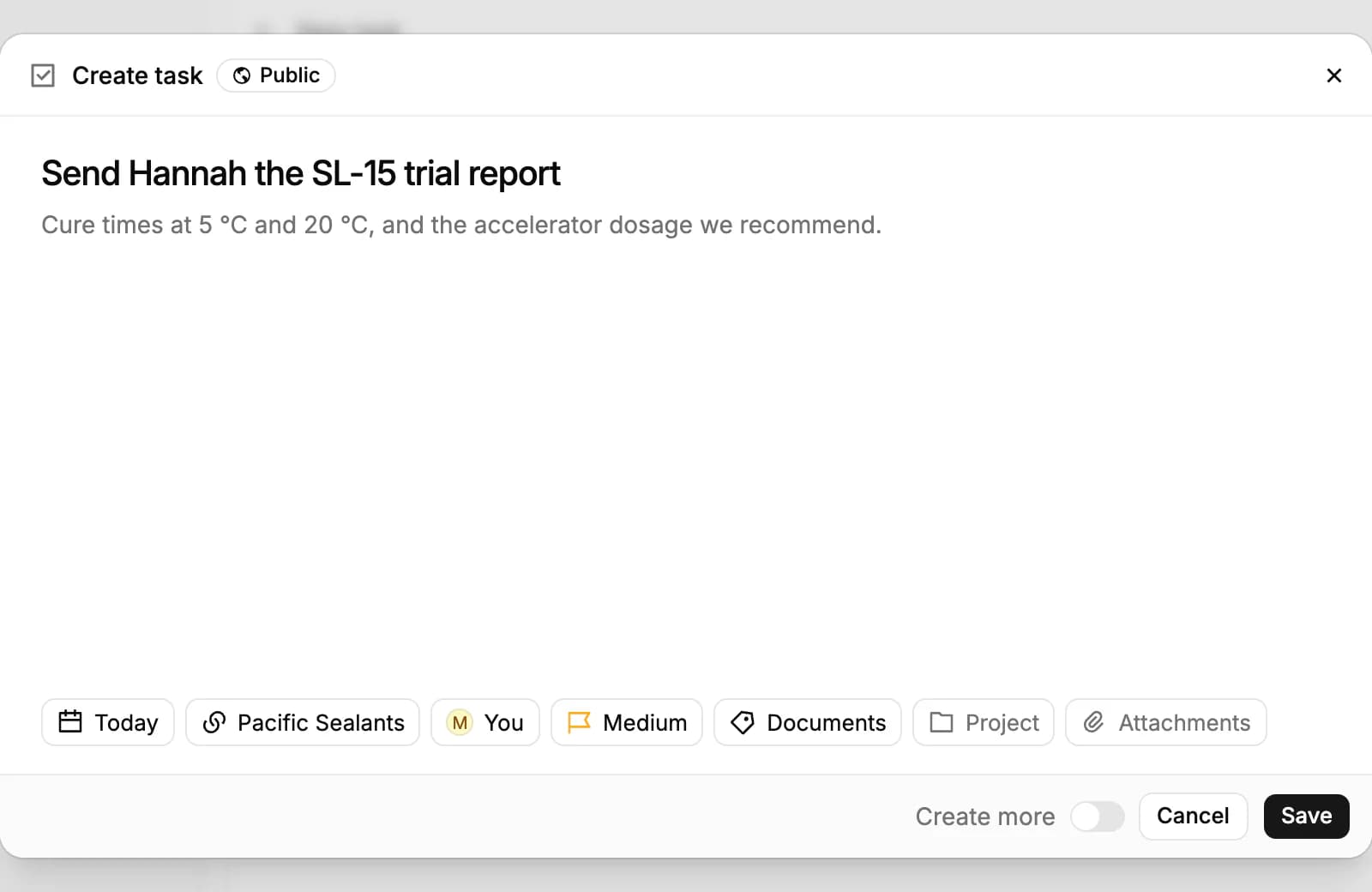The width and height of the screenshot is (1372, 892).
Task: Open the Public visibility selector
Action: (x=276, y=75)
